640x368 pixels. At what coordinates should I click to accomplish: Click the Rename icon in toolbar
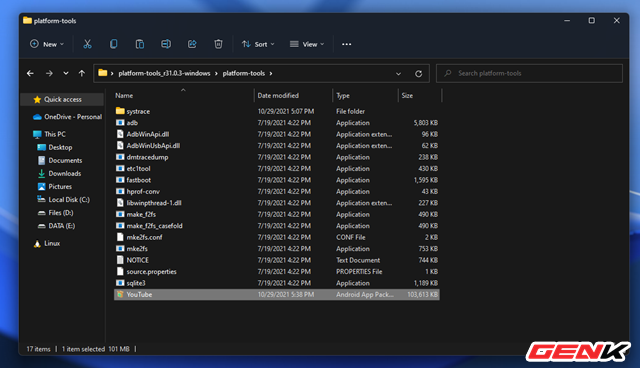pos(166,44)
